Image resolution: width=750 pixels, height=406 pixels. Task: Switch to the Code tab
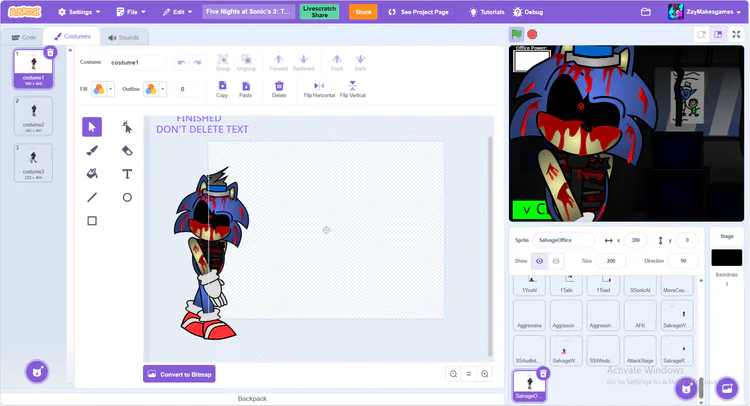tap(23, 37)
